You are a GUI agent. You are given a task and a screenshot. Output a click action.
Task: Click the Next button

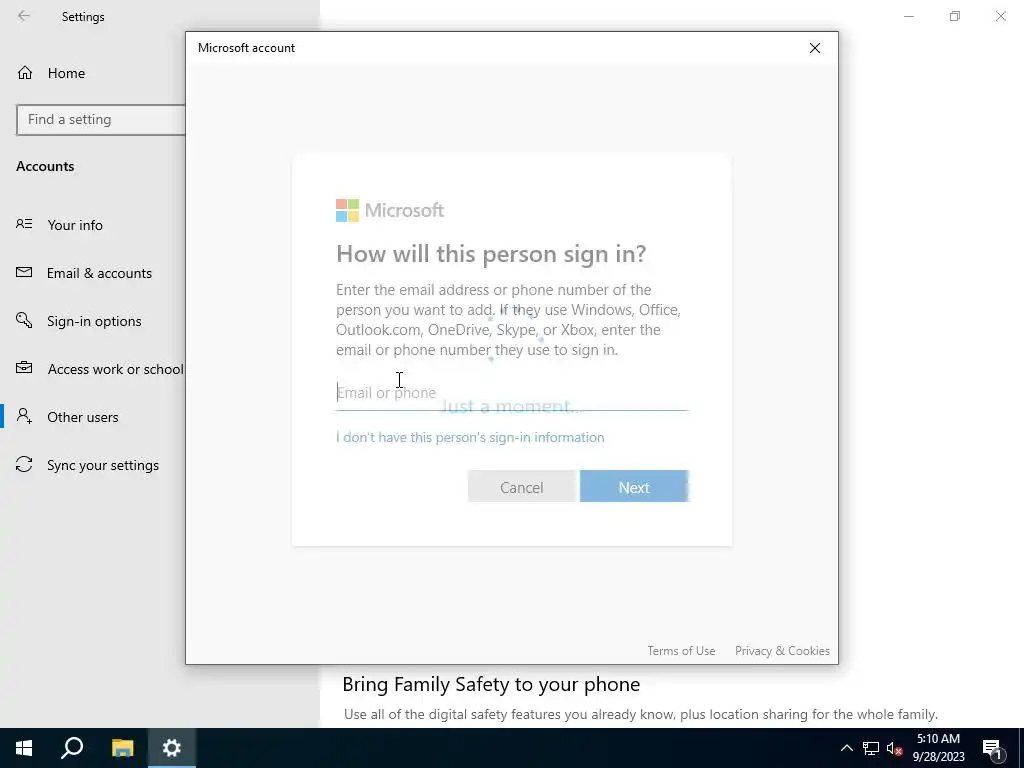(634, 487)
